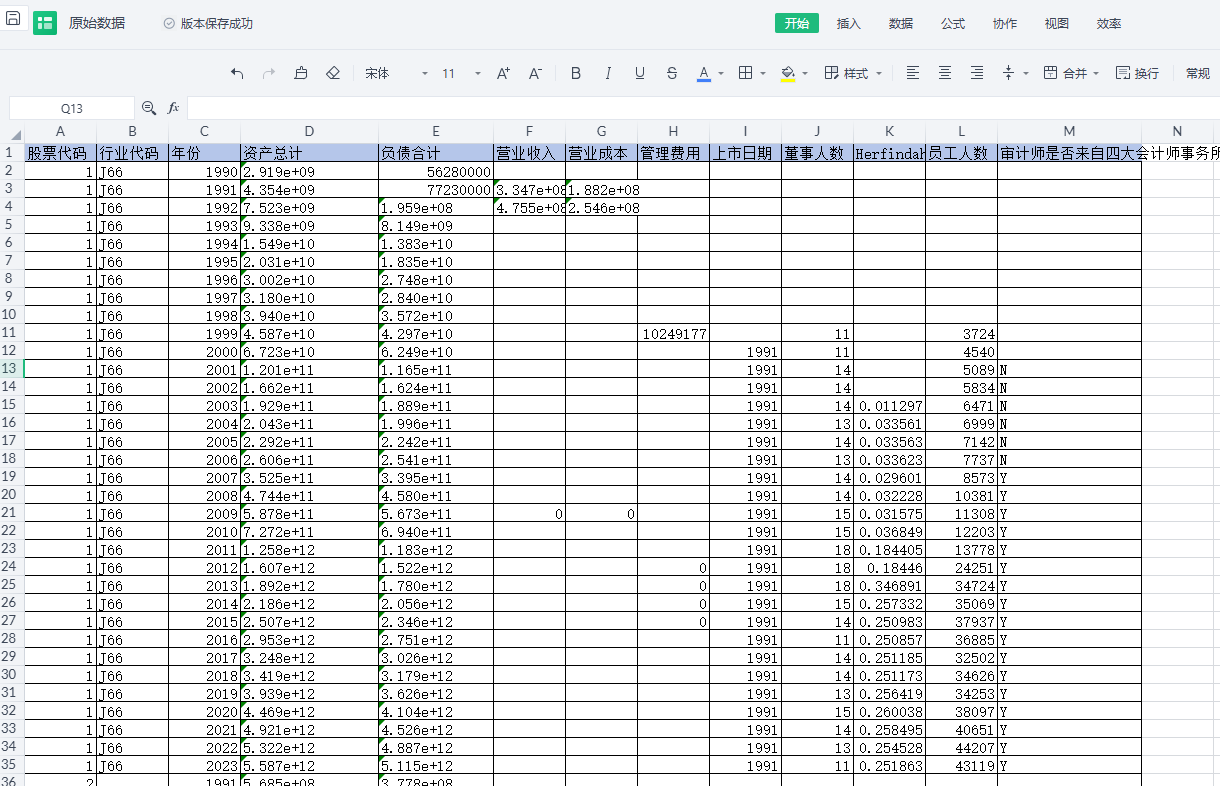Click the clear format eraser icon
This screenshot has height=786, width=1220.
point(333,73)
